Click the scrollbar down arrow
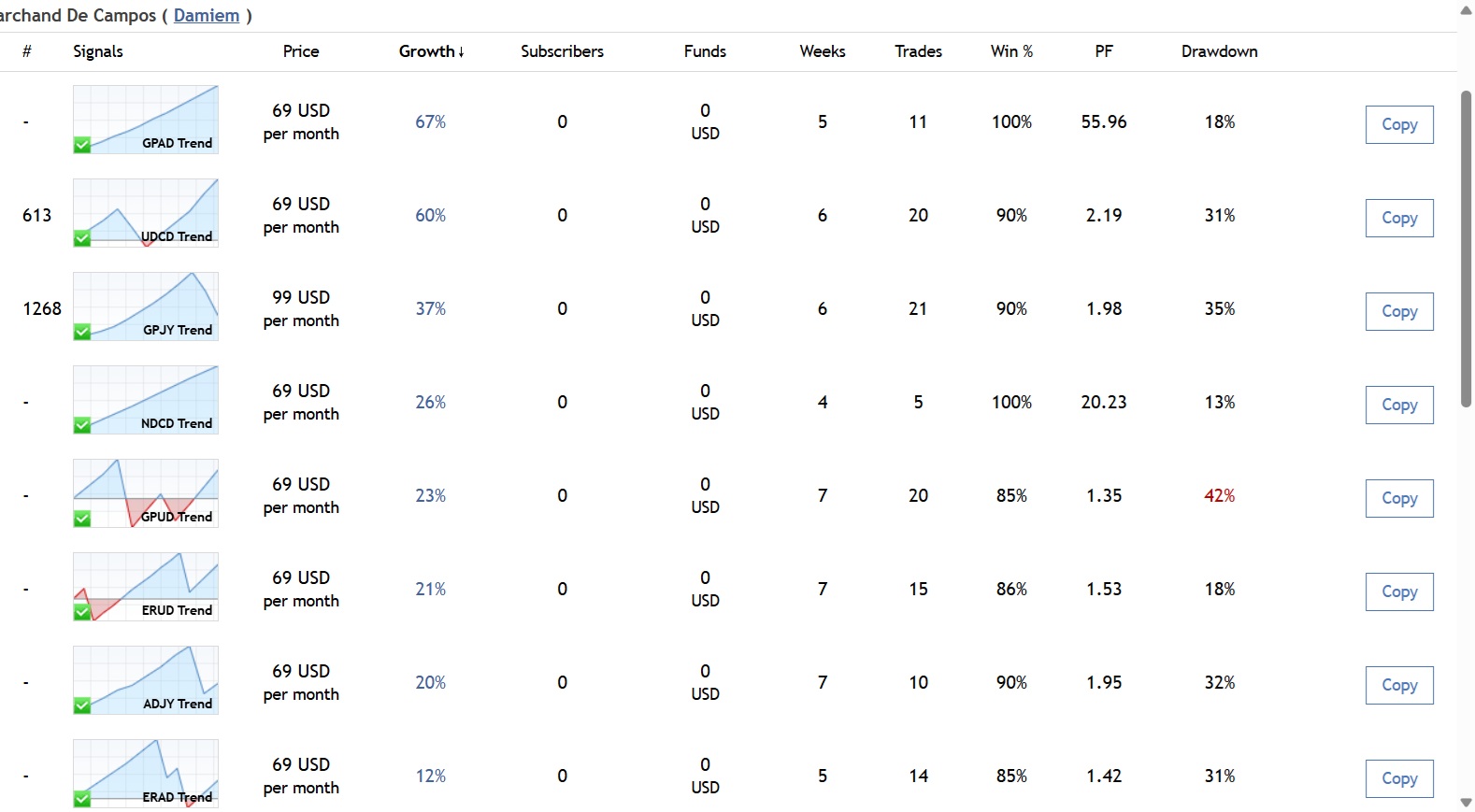 (x=1466, y=803)
